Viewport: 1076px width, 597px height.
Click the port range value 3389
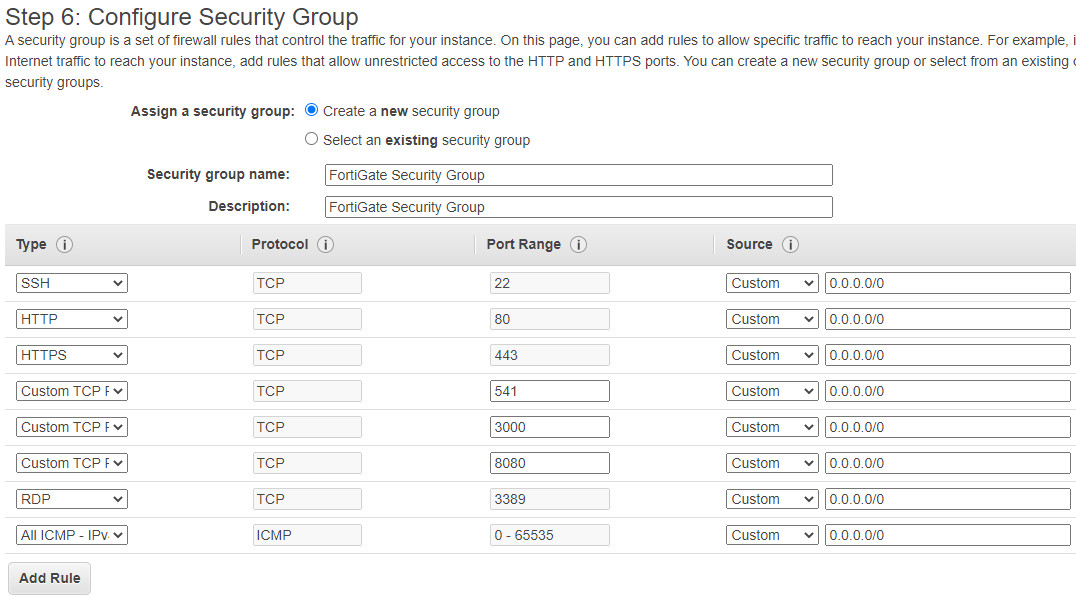pos(550,500)
